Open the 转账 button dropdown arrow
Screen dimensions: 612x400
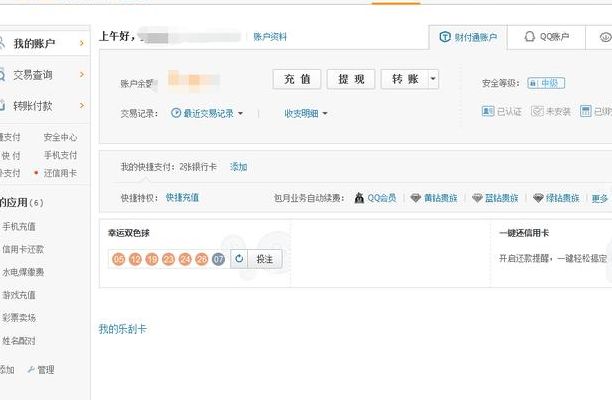click(433, 79)
